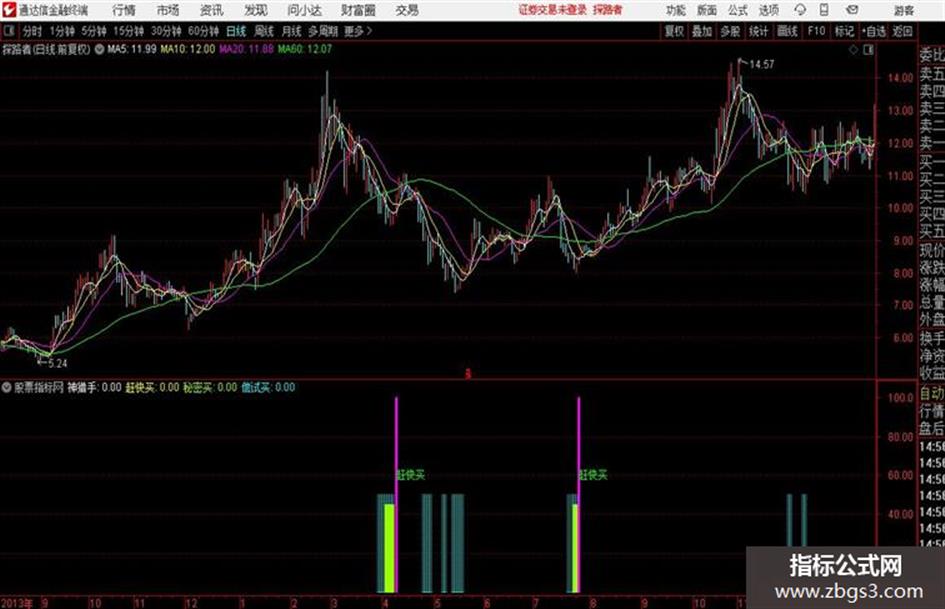Select the 日线 daily period tab
This screenshot has width=945, height=609.
click(x=236, y=31)
